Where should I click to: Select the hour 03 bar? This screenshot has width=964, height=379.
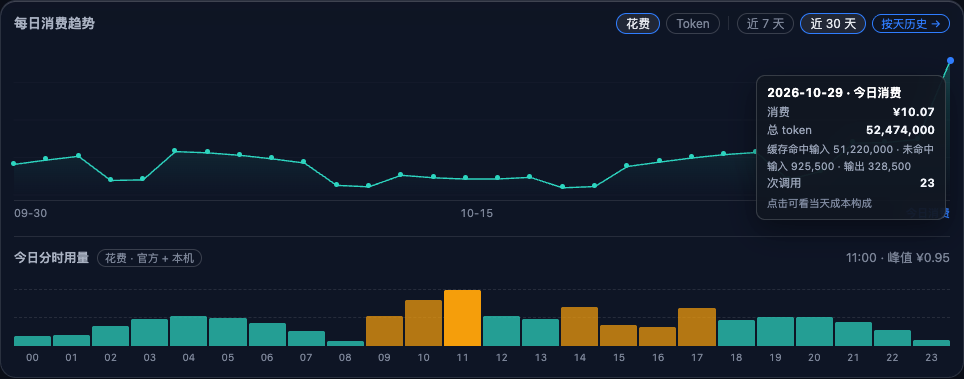tap(149, 332)
